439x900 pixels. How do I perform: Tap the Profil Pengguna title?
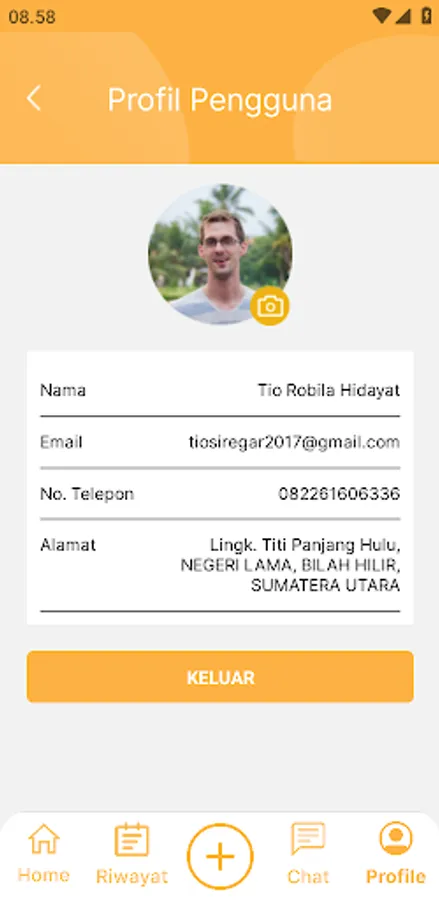[x=220, y=100]
